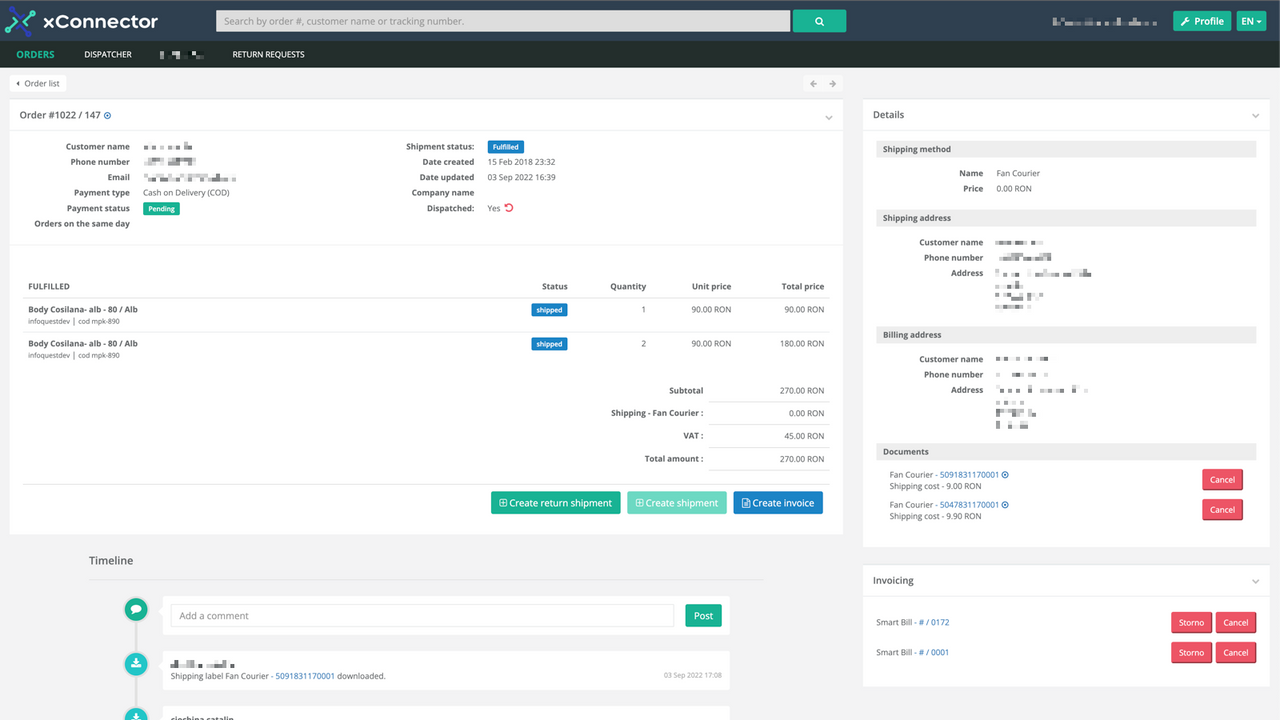Click the magnifier search button

point(819,21)
